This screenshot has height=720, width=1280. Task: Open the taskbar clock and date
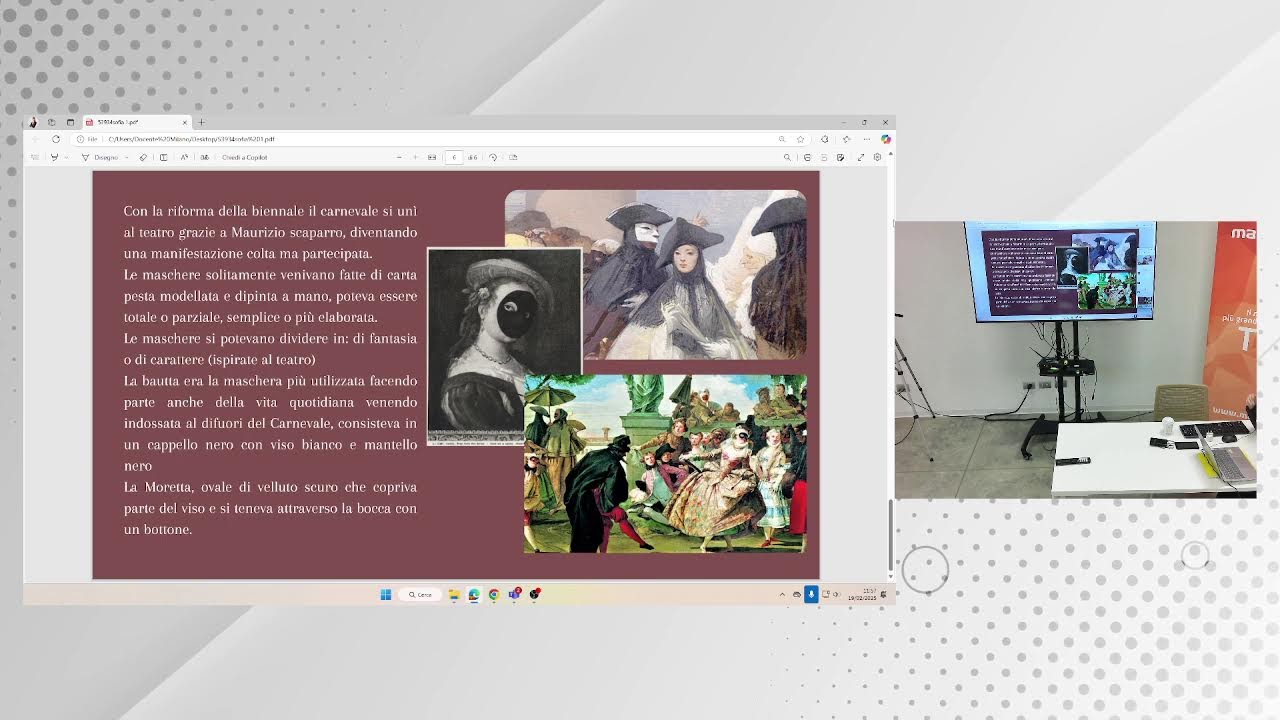862,594
